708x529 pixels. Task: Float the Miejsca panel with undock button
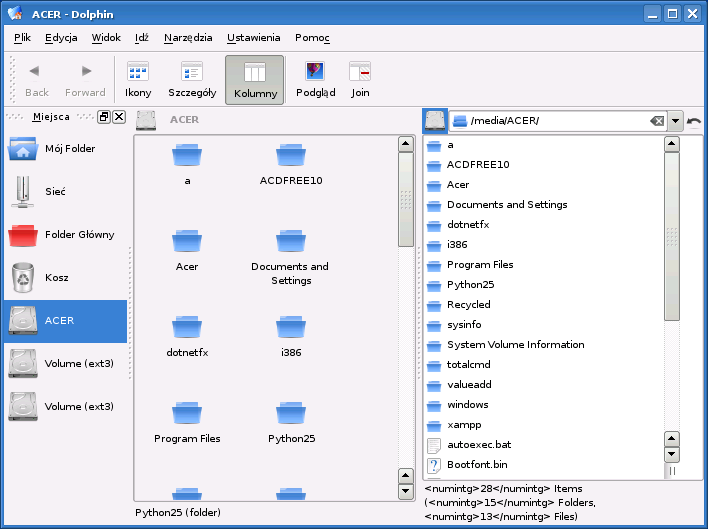click(104, 117)
